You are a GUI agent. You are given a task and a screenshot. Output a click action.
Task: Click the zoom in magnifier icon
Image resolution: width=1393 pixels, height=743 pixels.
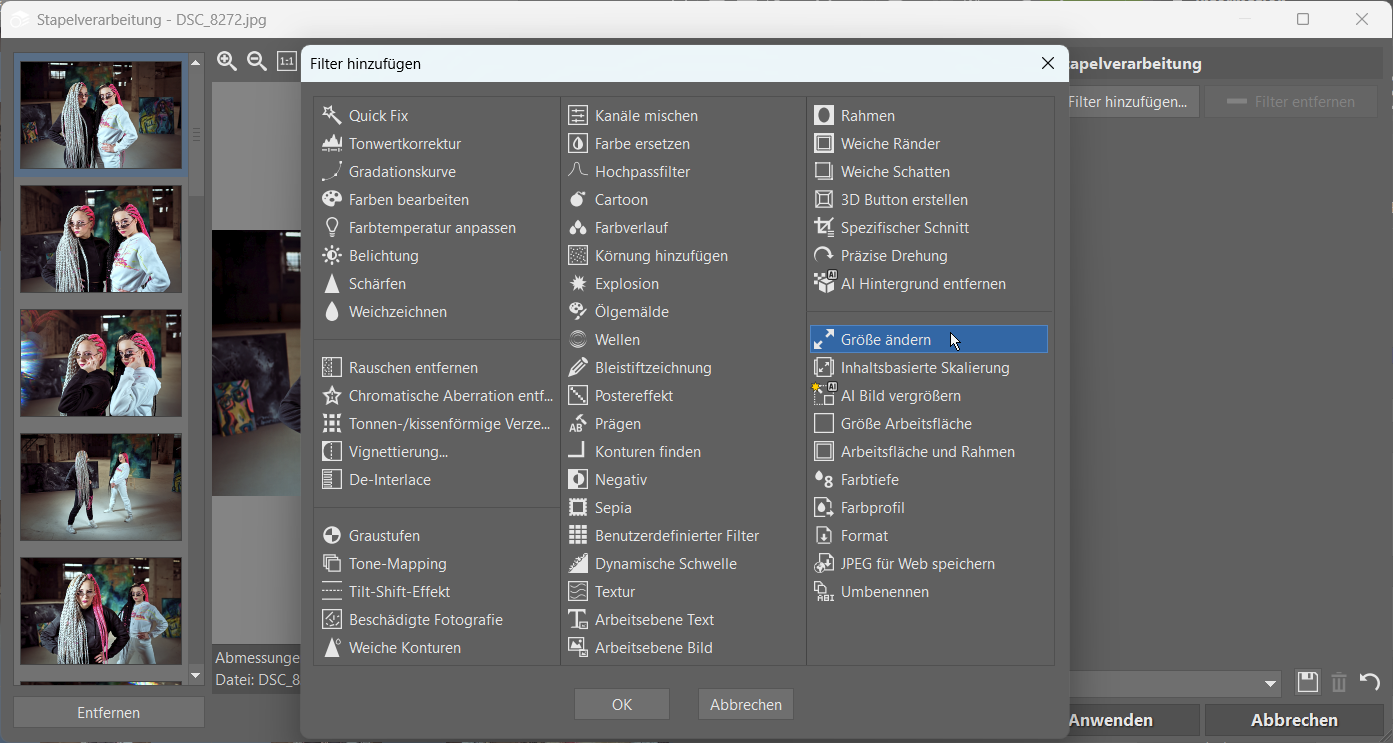[x=227, y=62]
